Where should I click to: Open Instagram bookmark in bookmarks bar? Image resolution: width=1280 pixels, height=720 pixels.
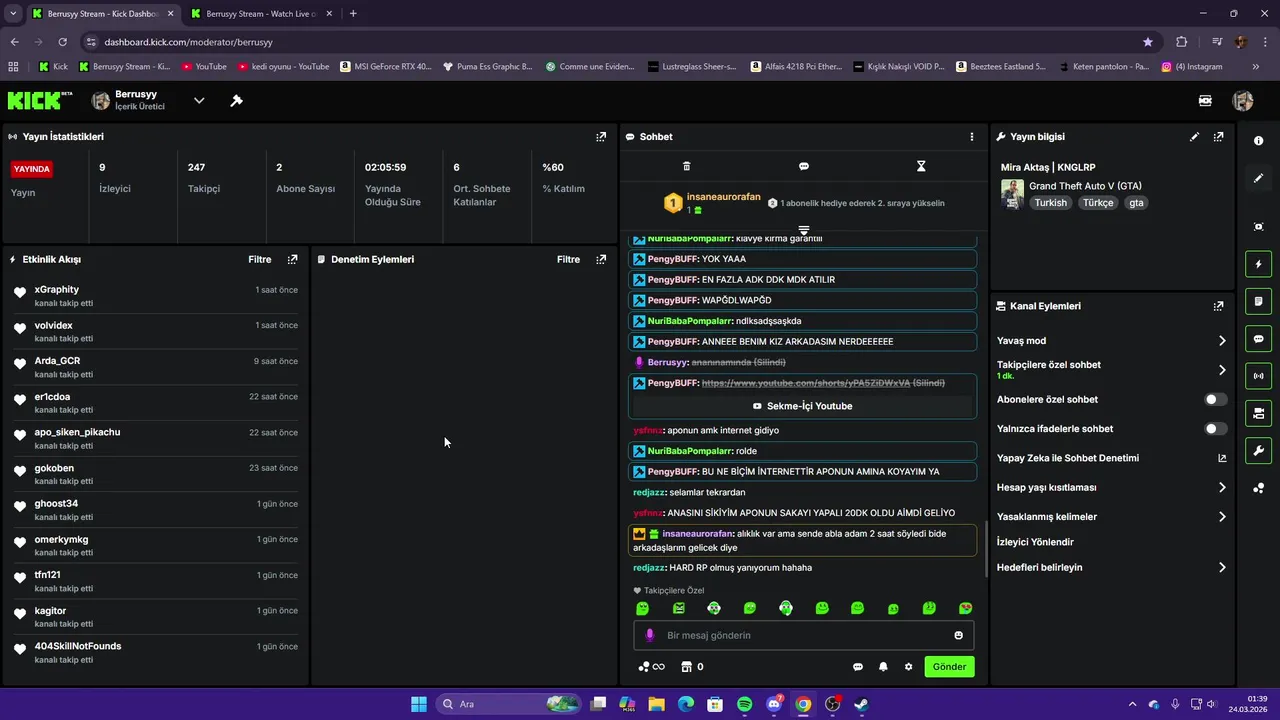(x=1192, y=67)
